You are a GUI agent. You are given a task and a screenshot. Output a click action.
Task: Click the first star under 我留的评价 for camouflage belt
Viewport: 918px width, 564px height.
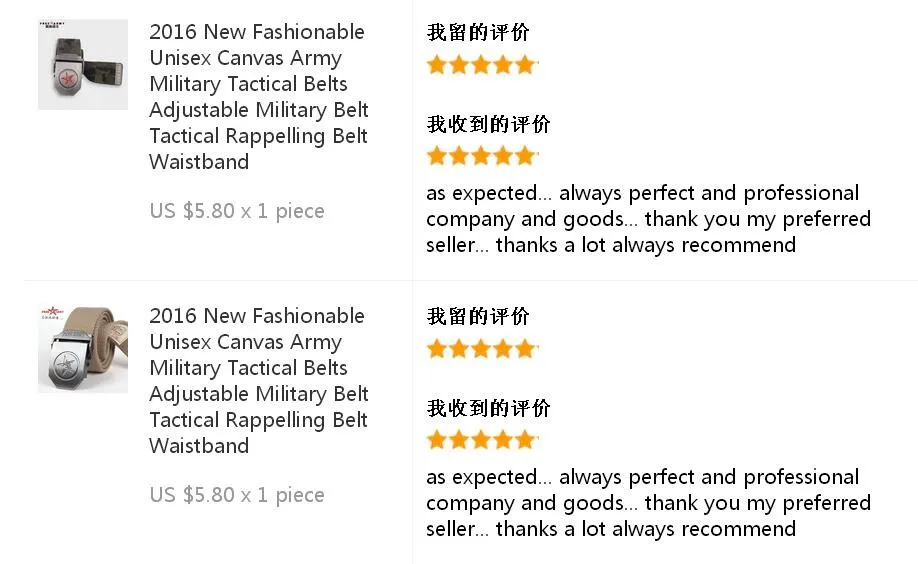[437, 65]
